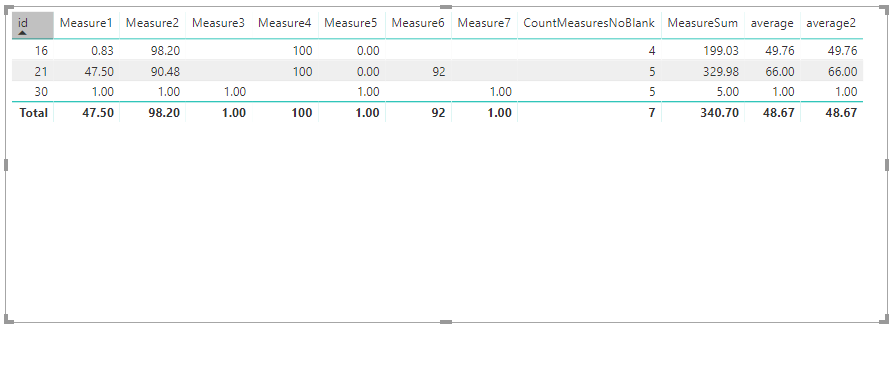The height and width of the screenshot is (375, 890).
Task: Click Measure3 value 1.00 in row 30
Action: [x=235, y=92]
